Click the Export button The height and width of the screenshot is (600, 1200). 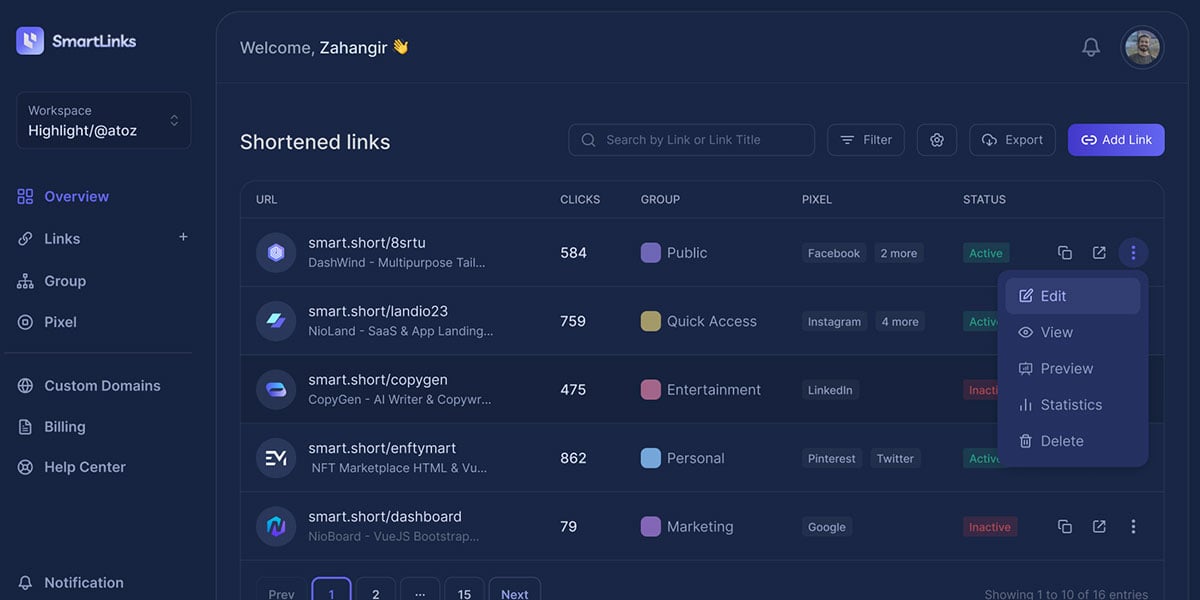click(x=1012, y=140)
